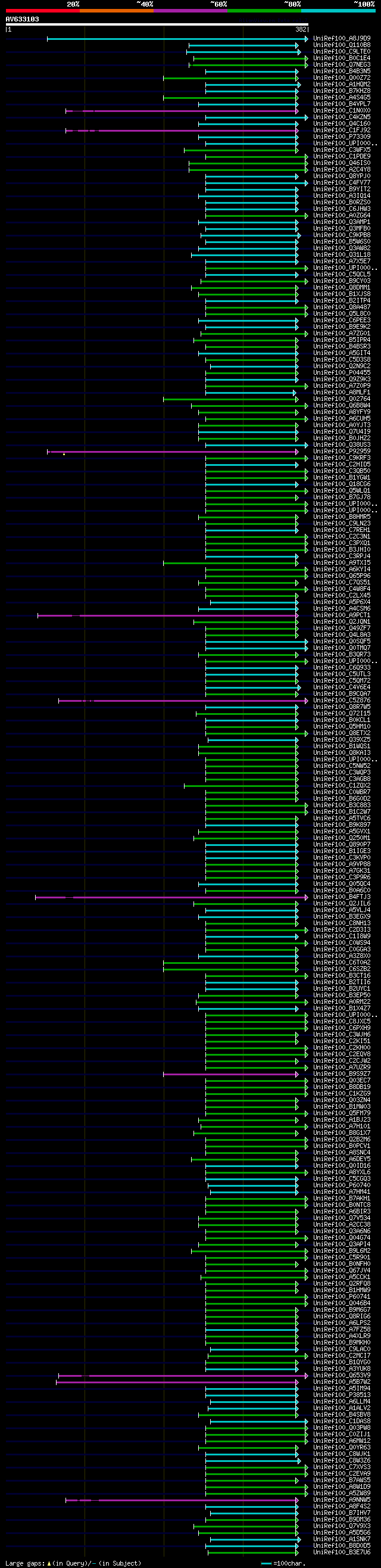This screenshot has width=381, height=1568.
Task: Click the purple ~60% identity legend bar
Action: [x=190, y=11]
